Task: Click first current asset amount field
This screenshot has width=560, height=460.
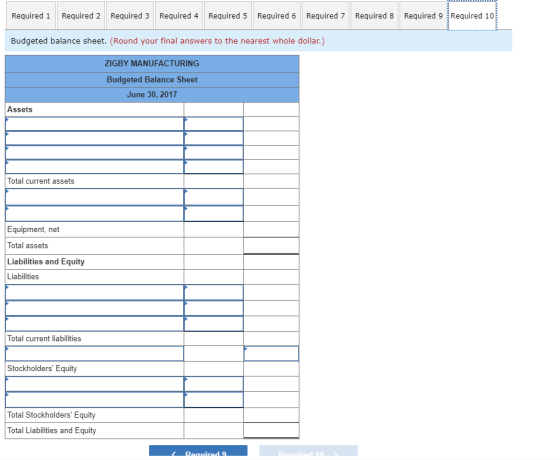Action: pos(214,124)
